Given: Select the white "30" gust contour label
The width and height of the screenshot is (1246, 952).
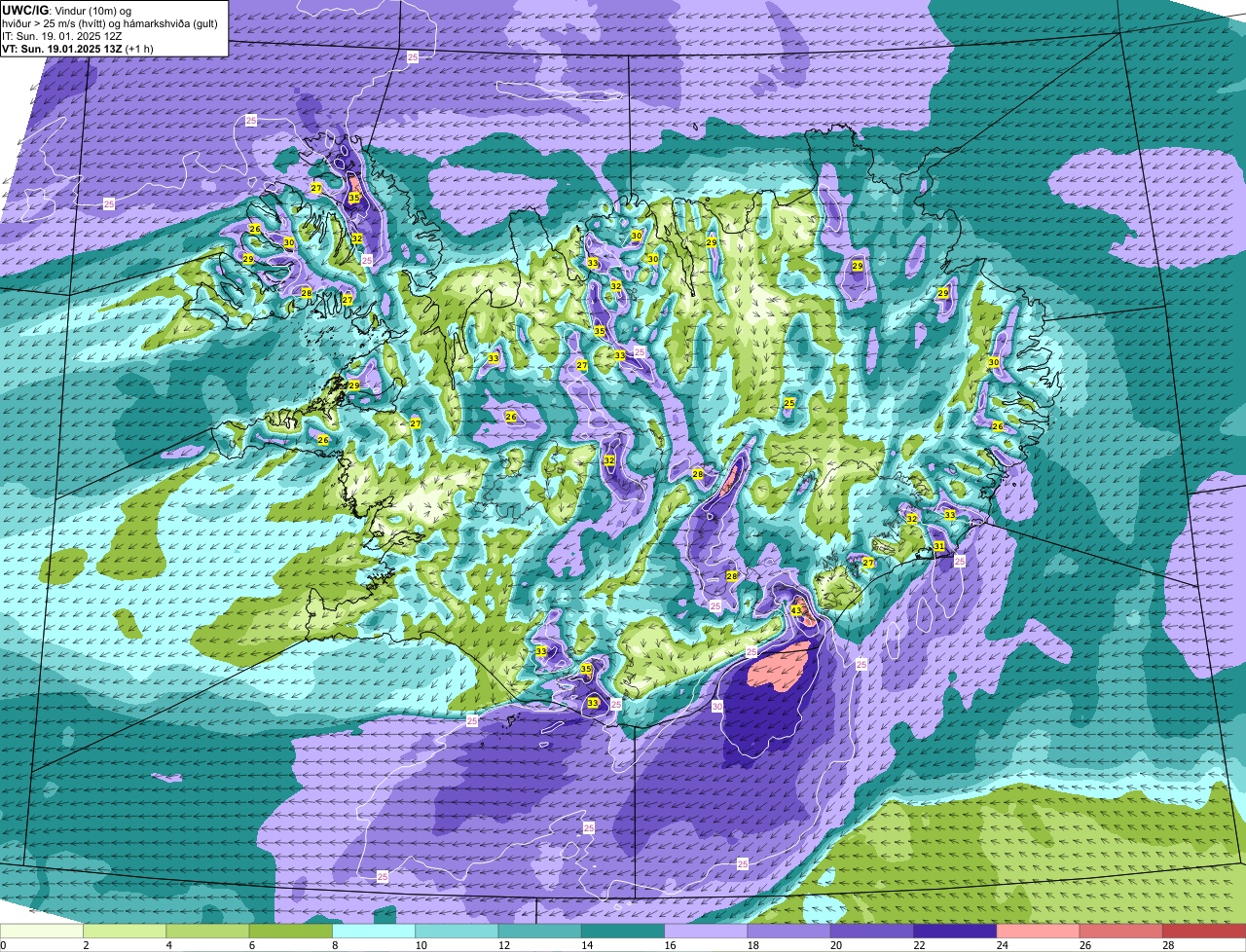Looking at the screenshot, I should pyautogui.click(x=717, y=707).
